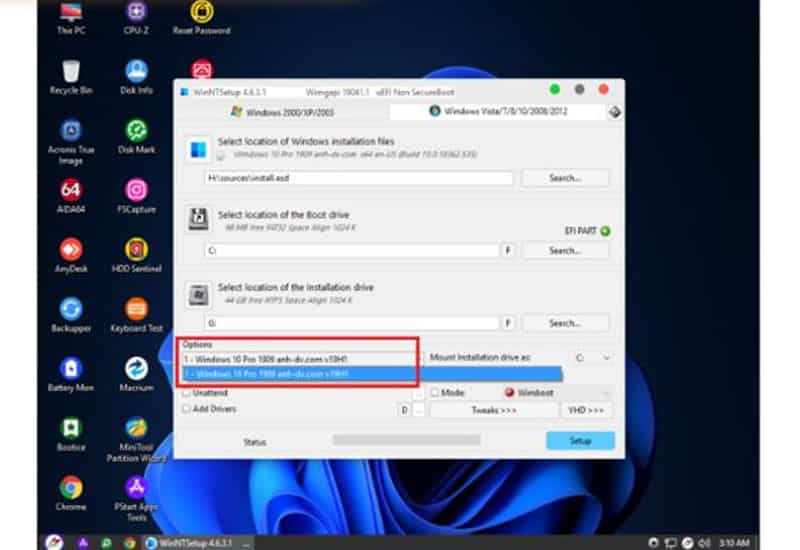Viewport: 800px width, 550px height.
Task: Click the installation drive G: input field
Action: coord(352,323)
